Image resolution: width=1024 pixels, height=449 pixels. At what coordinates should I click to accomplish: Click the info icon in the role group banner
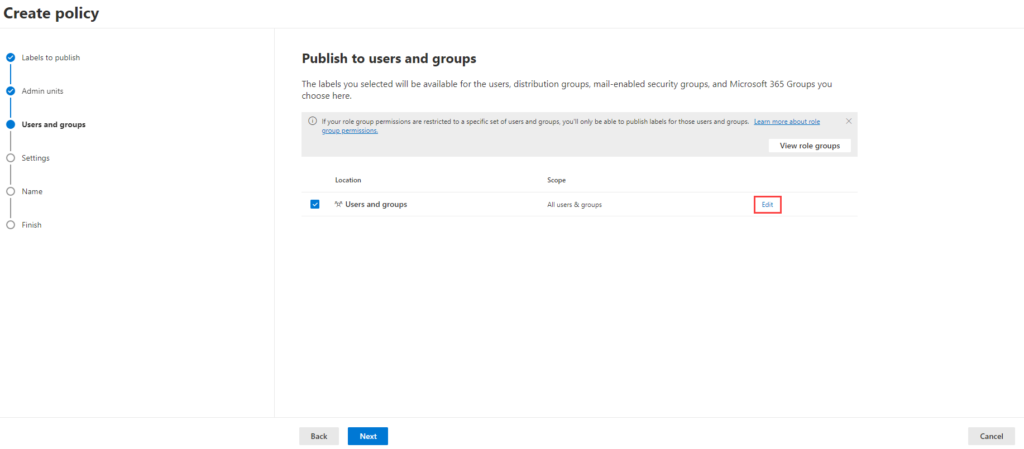[312, 121]
